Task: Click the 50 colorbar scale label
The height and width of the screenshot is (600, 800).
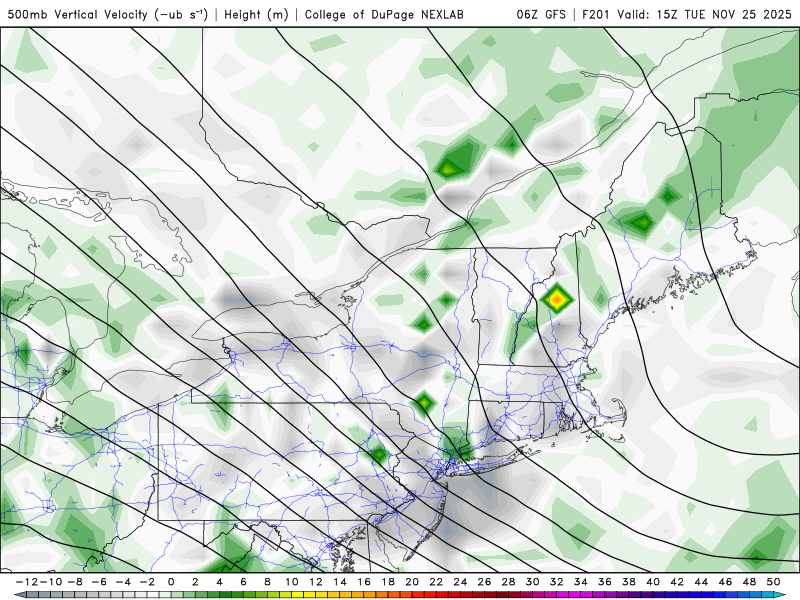Action: pos(773,582)
